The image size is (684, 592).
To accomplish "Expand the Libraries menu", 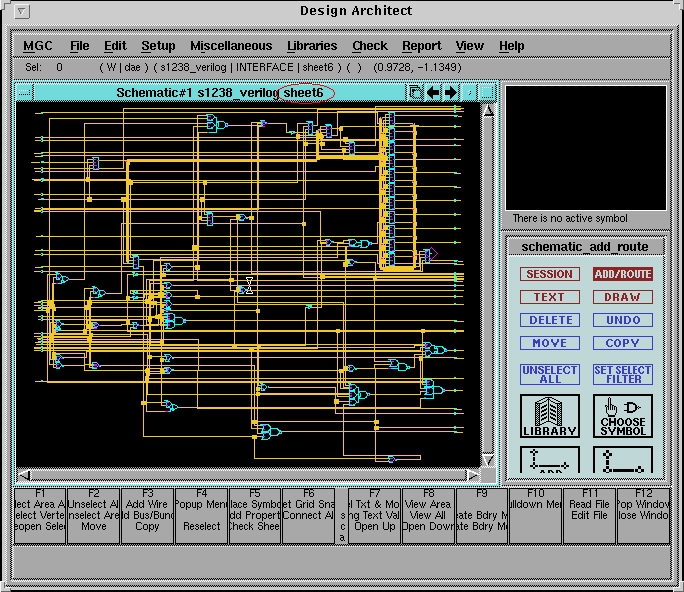I will [x=312, y=46].
